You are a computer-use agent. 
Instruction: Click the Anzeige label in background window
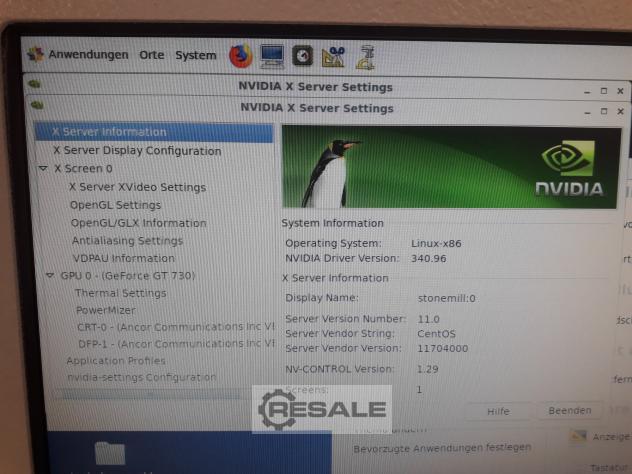coord(611,437)
